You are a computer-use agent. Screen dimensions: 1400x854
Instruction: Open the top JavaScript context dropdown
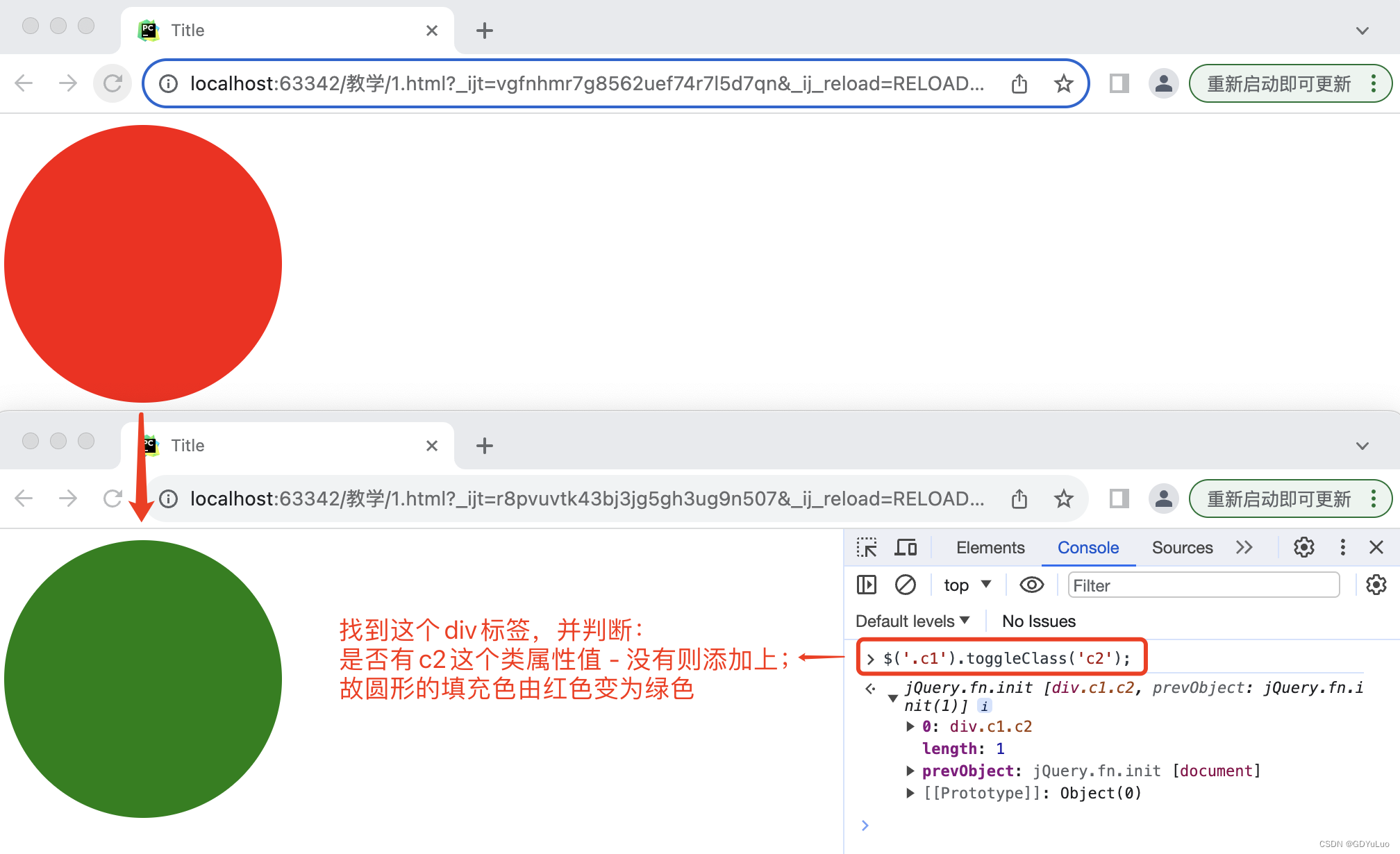pyautogui.click(x=967, y=585)
